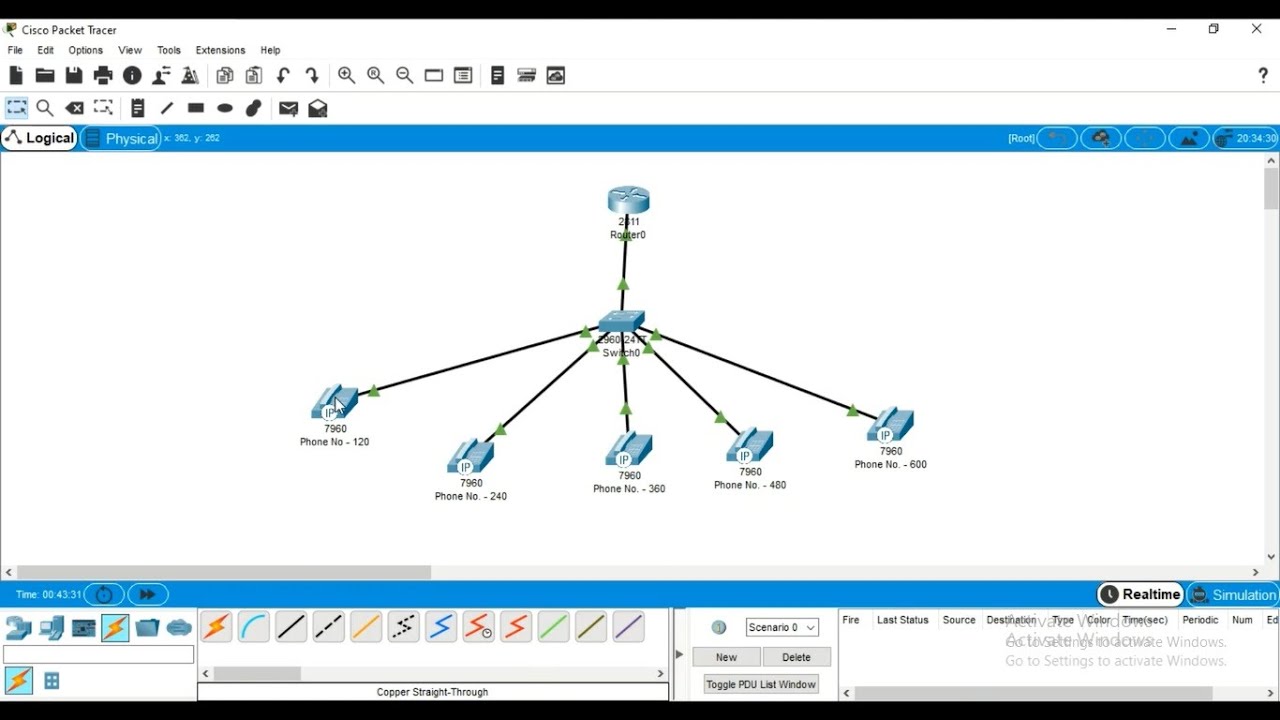The image size is (1280, 720).
Task: Open the network information icon
Action: (132, 76)
